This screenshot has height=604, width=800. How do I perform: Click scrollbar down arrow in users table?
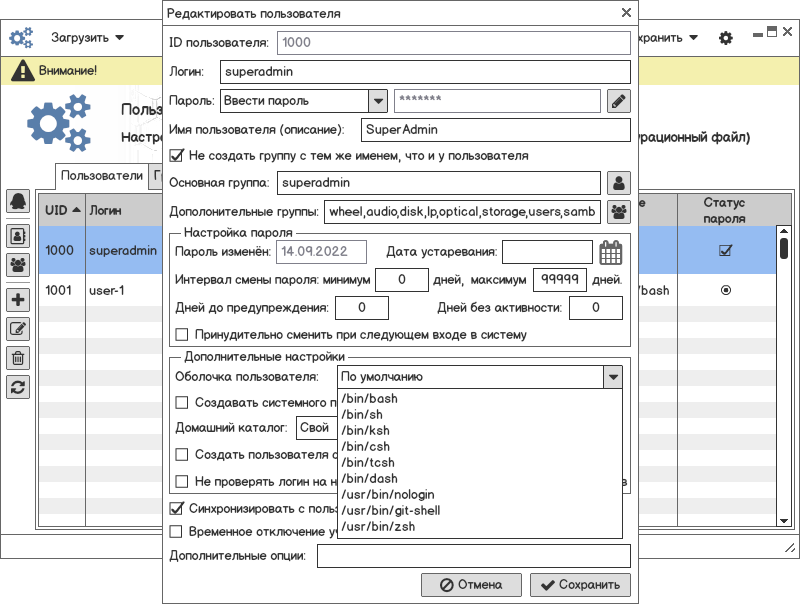[784, 521]
